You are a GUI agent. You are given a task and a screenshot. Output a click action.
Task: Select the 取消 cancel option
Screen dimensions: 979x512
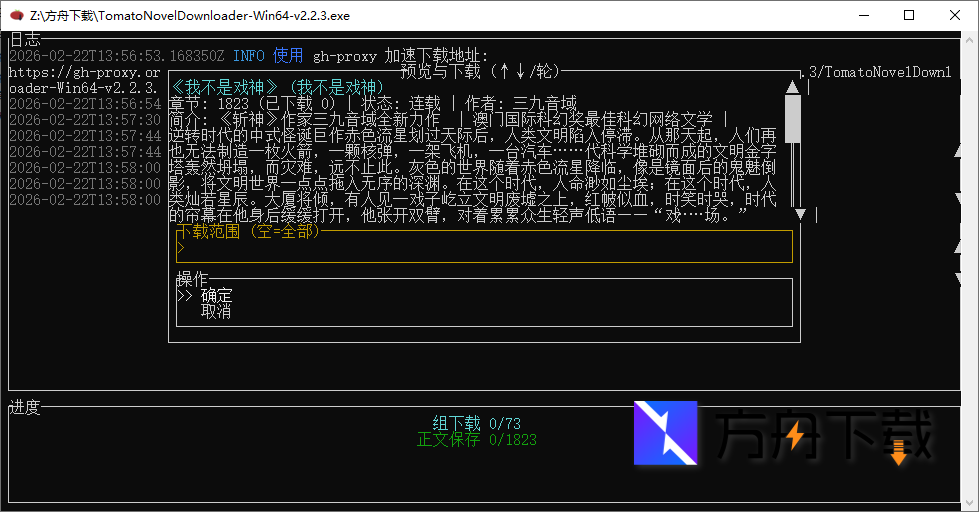tap(216, 311)
